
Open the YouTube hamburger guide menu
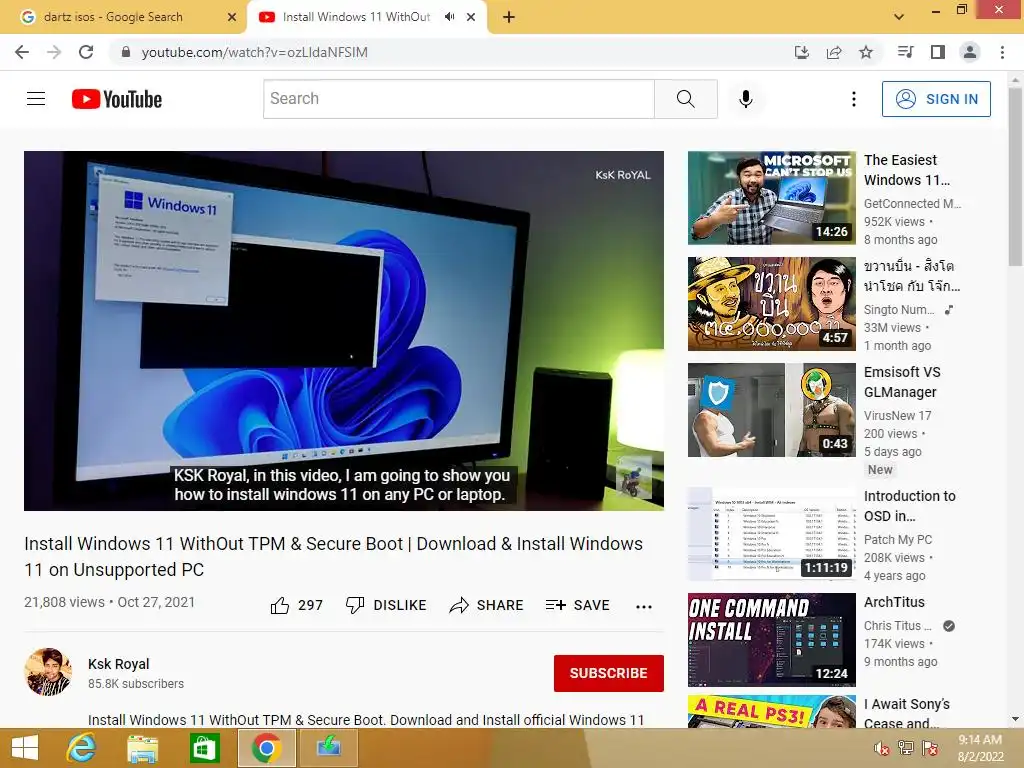pyautogui.click(x=36, y=99)
